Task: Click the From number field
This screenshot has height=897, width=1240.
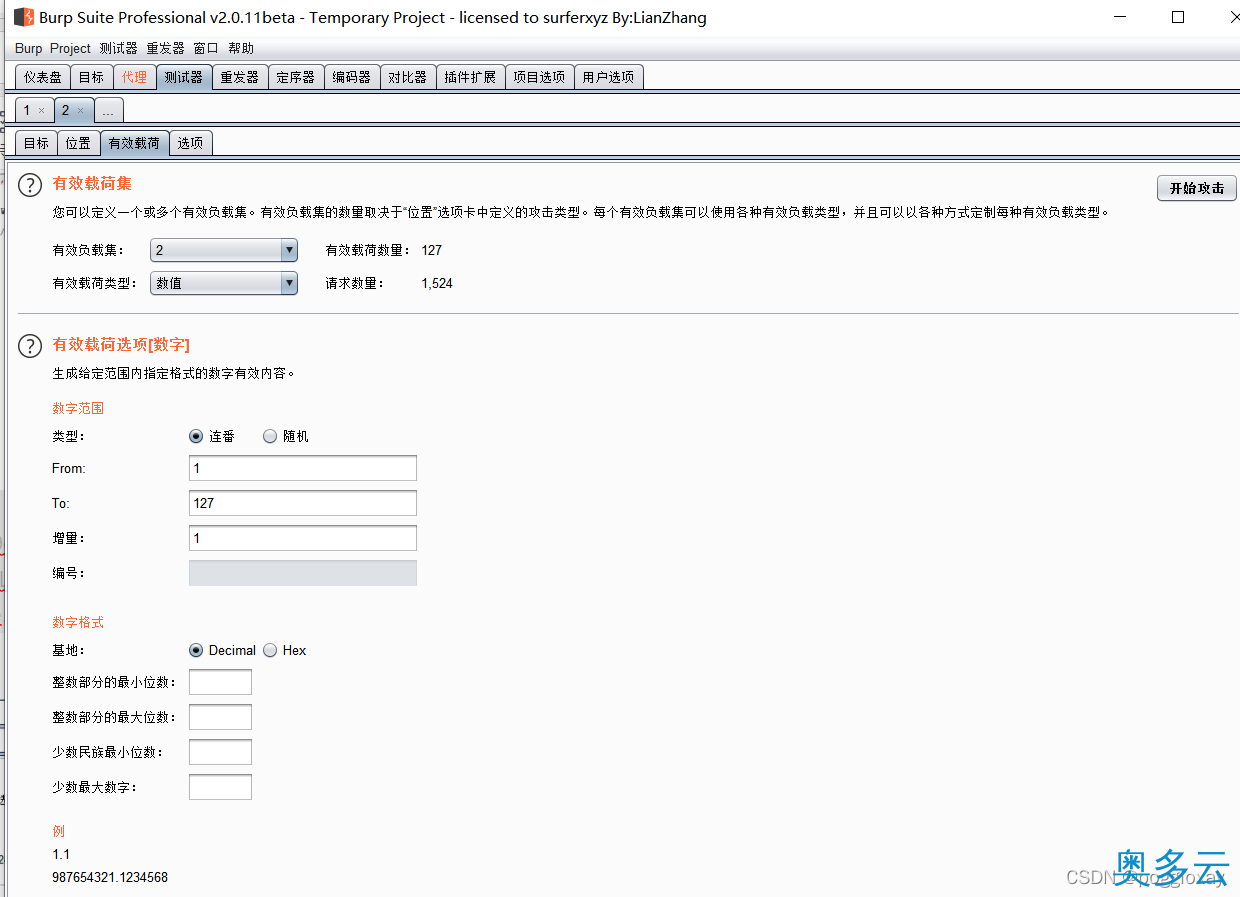Action: (303, 468)
